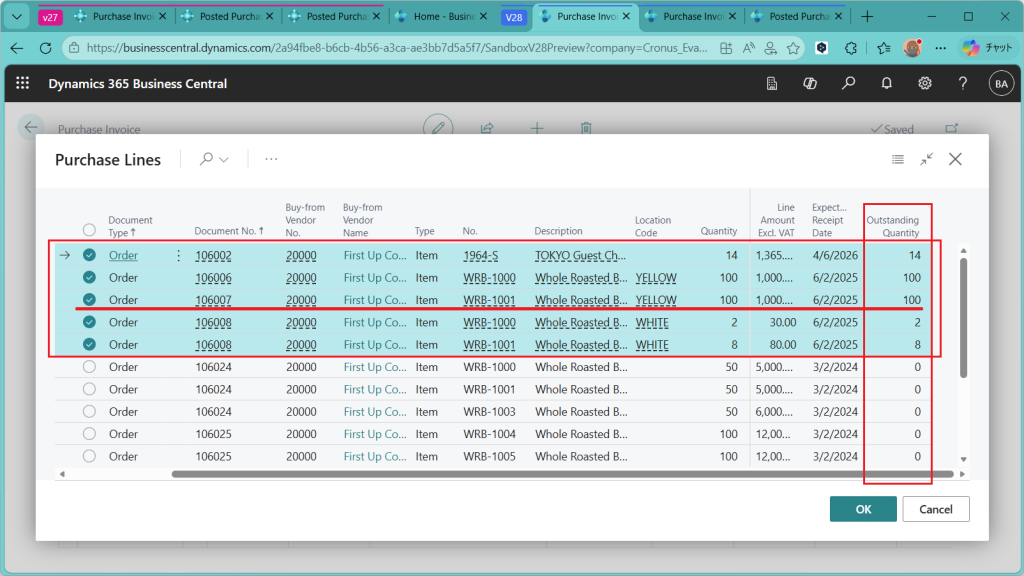Open the notifications bell
Image resolution: width=1024 pixels, height=576 pixels.
[x=886, y=84]
